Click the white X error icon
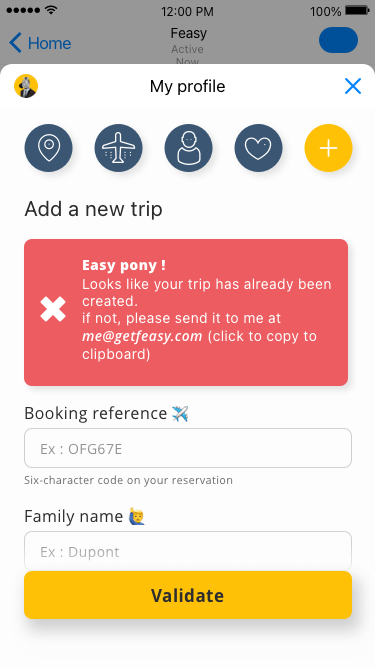Screen dimensions: 375x667 [x=53, y=309]
